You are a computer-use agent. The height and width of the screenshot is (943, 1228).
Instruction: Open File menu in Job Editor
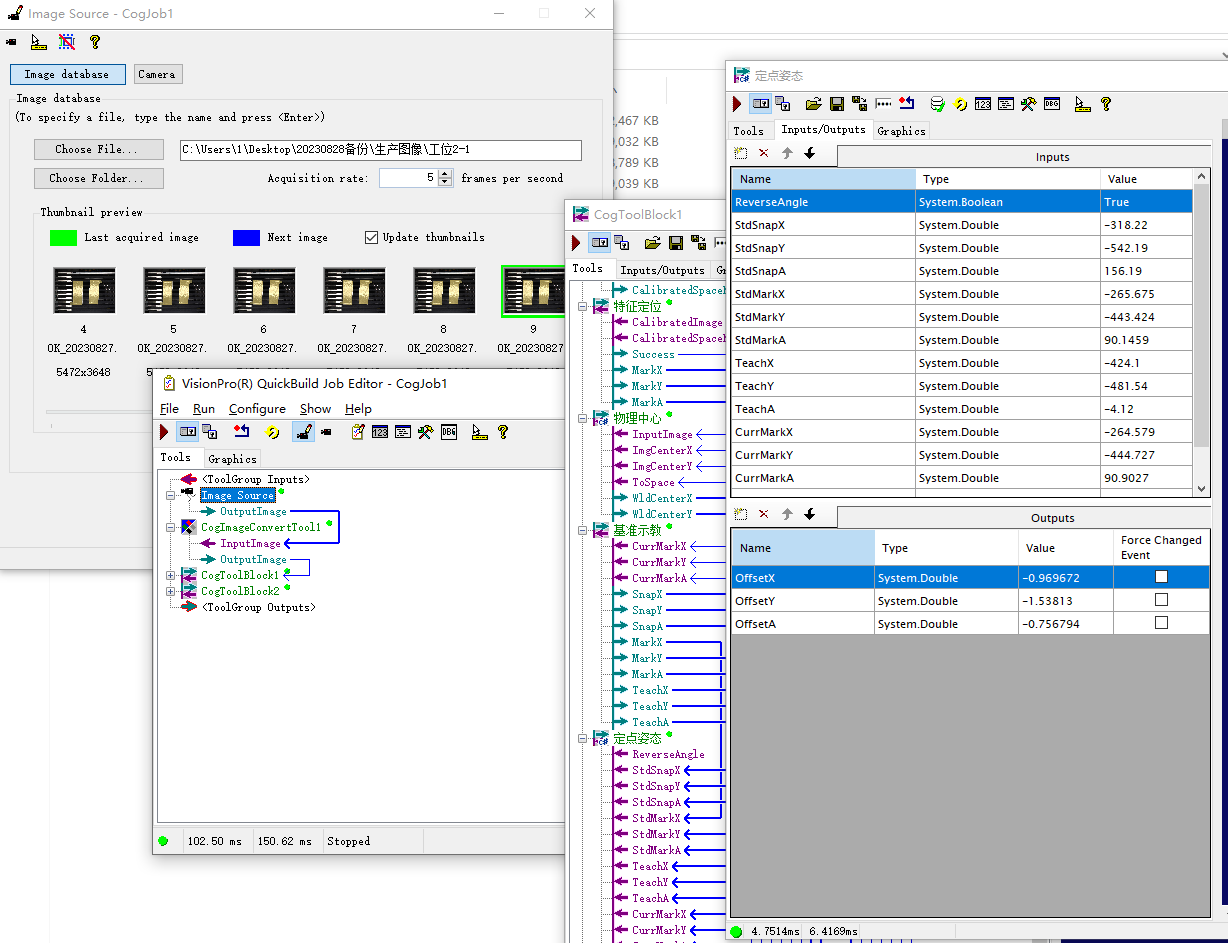pos(169,408)
